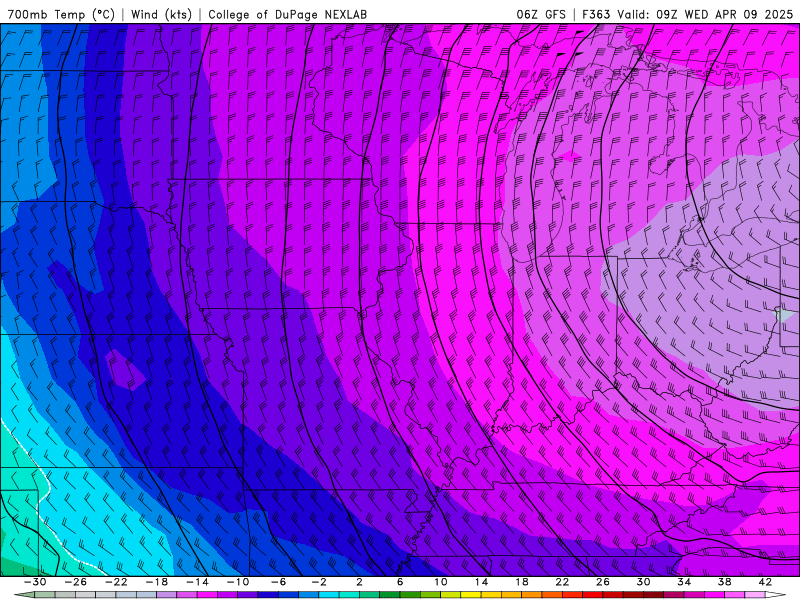Image resolution: width=800 pixels, height=600 pixels.
Task: Click the -6 color scale label
Action: [x=279, y=582]
